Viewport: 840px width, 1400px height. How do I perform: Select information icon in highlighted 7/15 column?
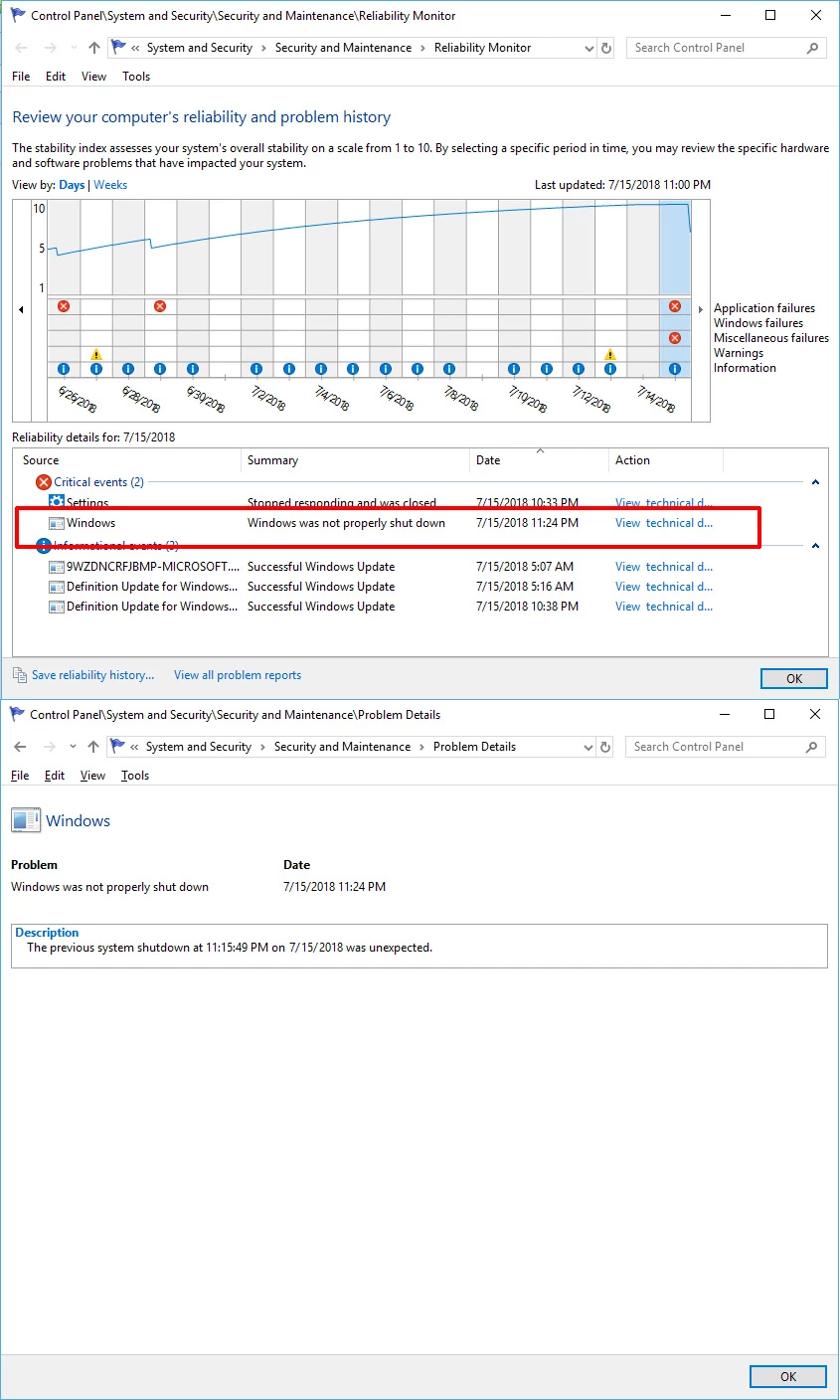pos(675,369)
